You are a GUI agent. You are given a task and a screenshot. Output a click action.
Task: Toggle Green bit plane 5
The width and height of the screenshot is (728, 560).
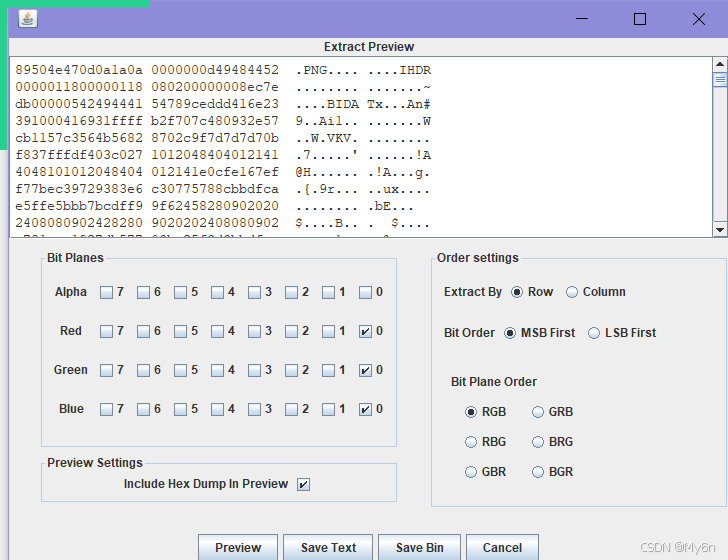coord(181,370)
